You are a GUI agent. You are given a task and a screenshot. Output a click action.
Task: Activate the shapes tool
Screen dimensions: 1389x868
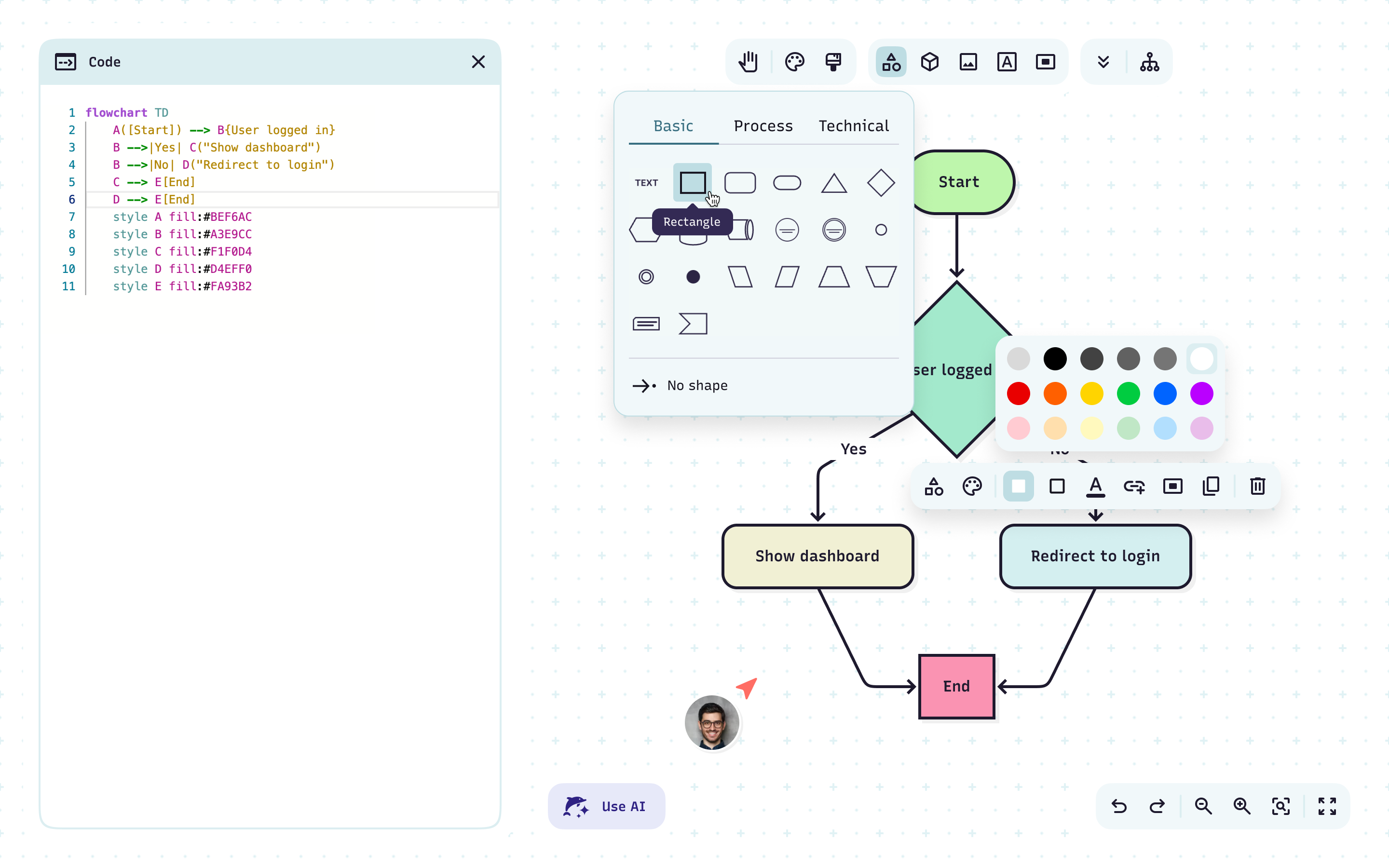point(890,61)
